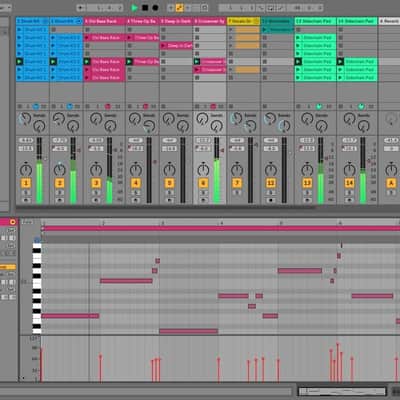This screenshot has height=400, width=400.
Task: Launch track 3 clip in the second scene
Action: [x=87, y=38]
